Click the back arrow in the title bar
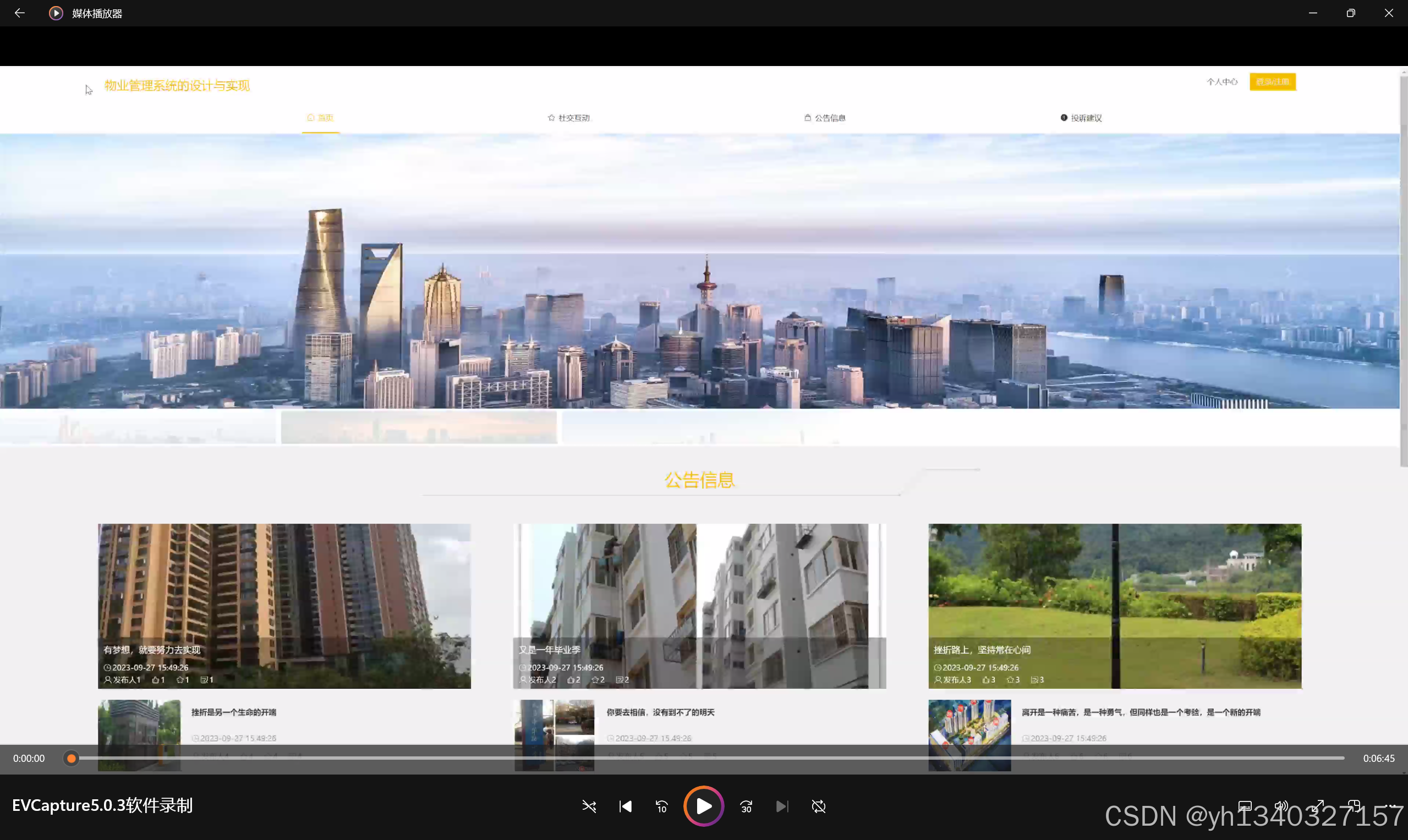Image resolution: width=1408 pixels, height=840 pixels. (x=20, y=13)
